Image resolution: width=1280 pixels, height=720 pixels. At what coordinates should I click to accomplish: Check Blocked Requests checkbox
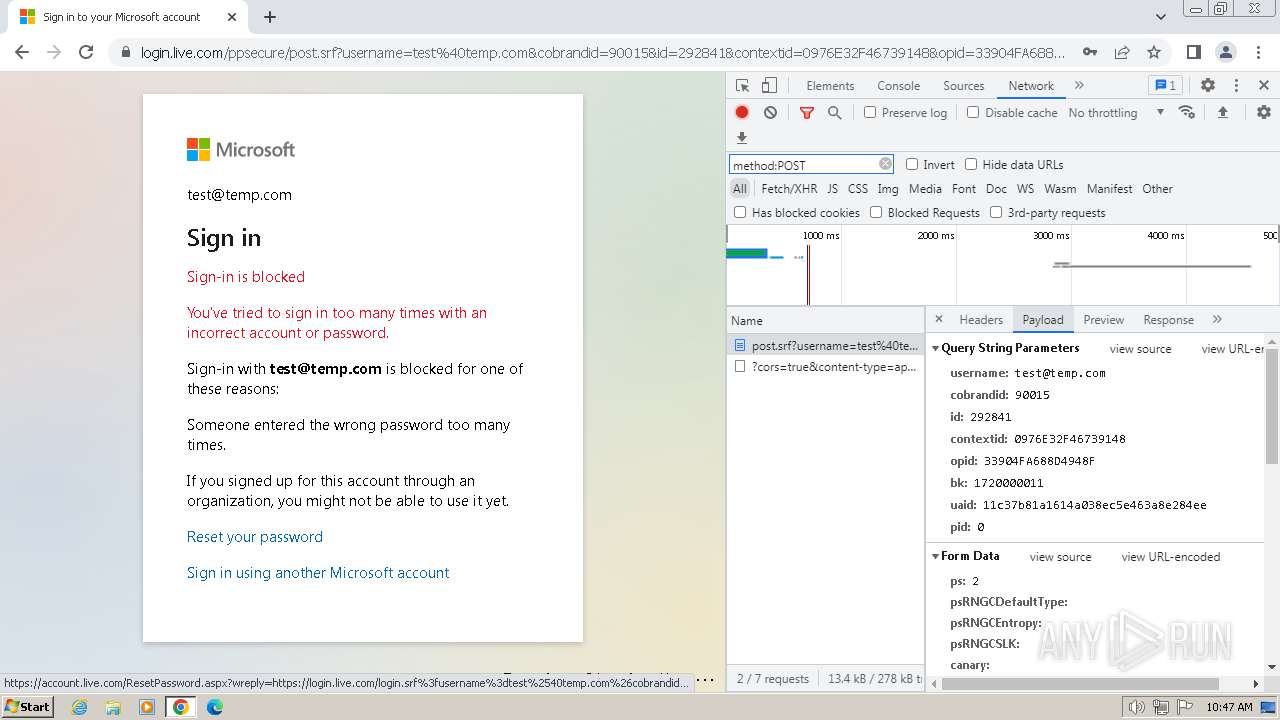(876, 212)
